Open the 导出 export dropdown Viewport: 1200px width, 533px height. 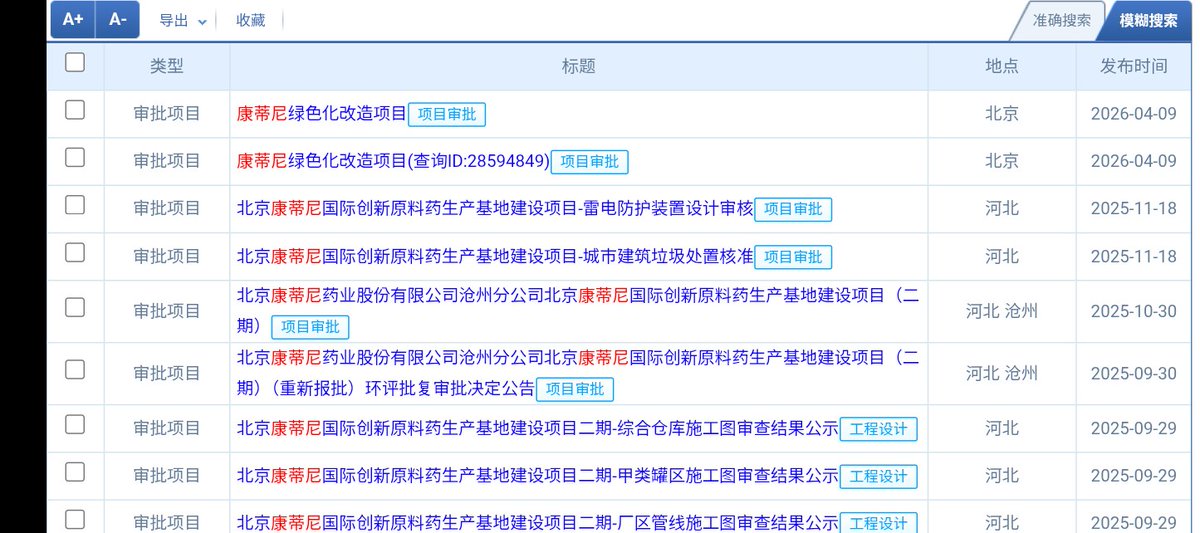(183, 20)
